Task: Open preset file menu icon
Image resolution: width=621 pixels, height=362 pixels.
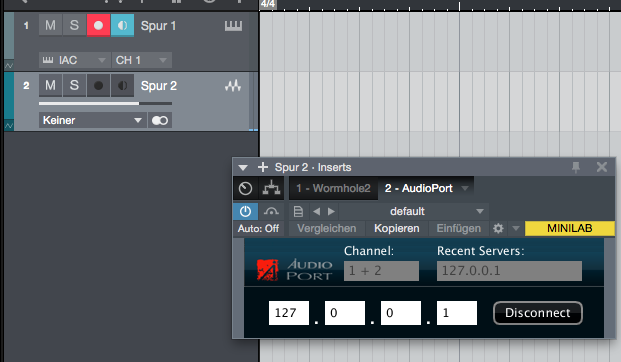Action: pyautogui.click(x=298, y=211)
